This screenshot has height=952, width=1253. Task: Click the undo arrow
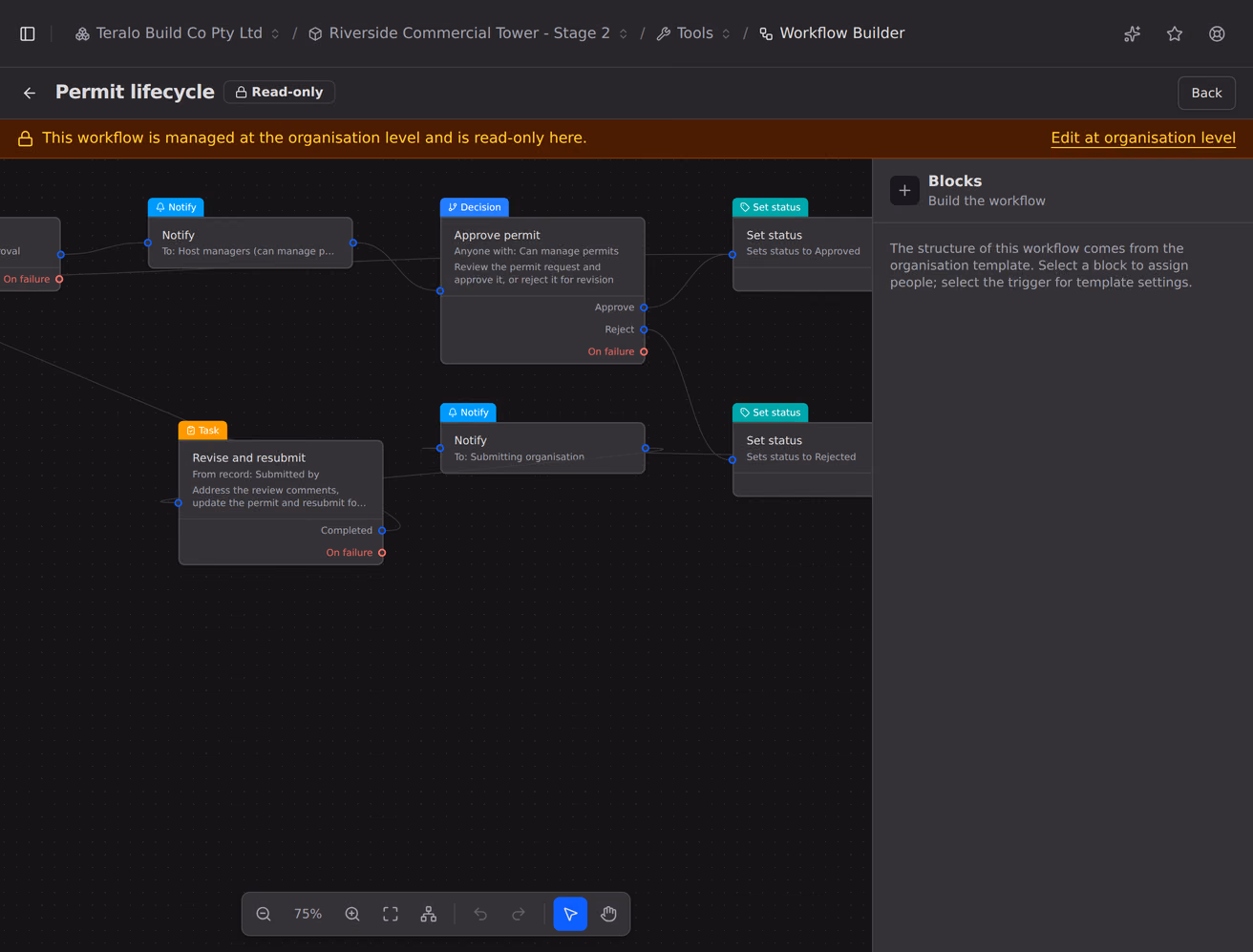(x=480, y=914)
